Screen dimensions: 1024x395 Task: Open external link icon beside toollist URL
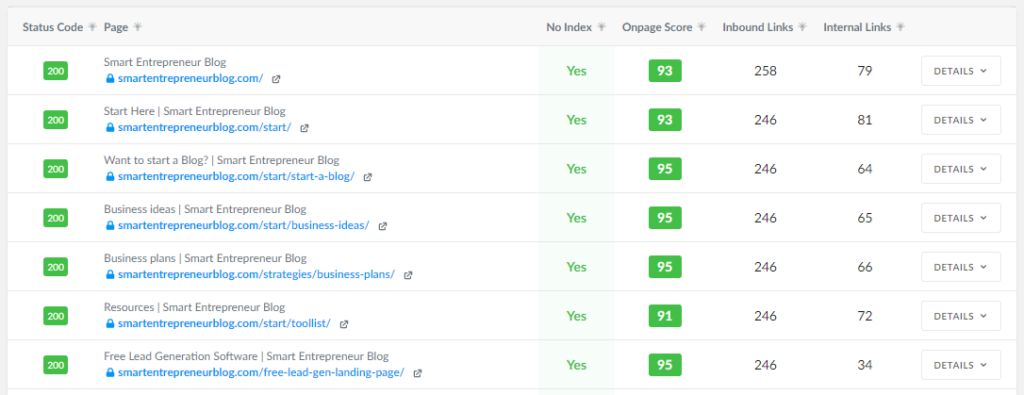[x=344, y=324]
